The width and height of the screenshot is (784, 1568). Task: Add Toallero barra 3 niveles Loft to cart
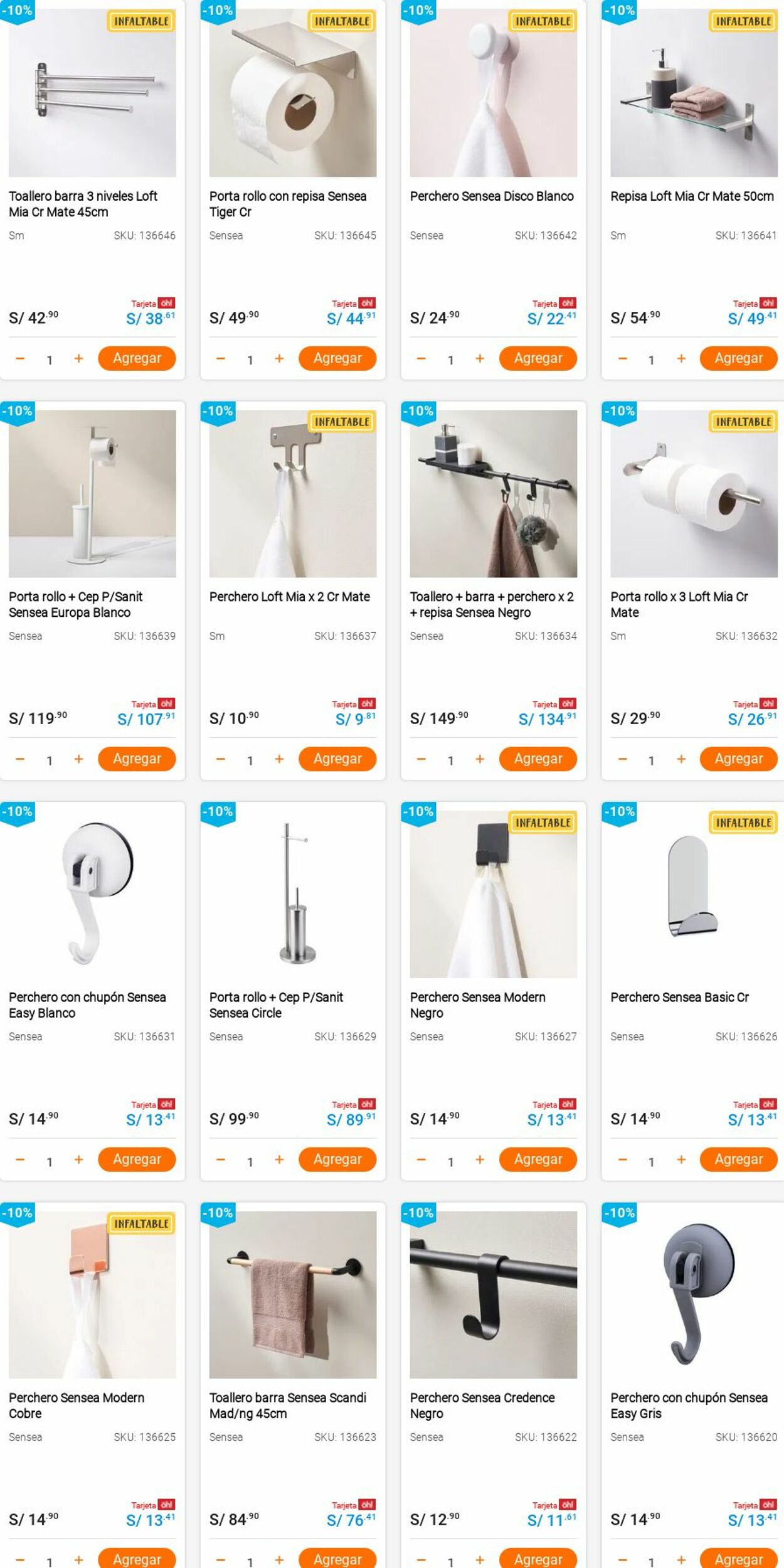(x=137, y=358)
